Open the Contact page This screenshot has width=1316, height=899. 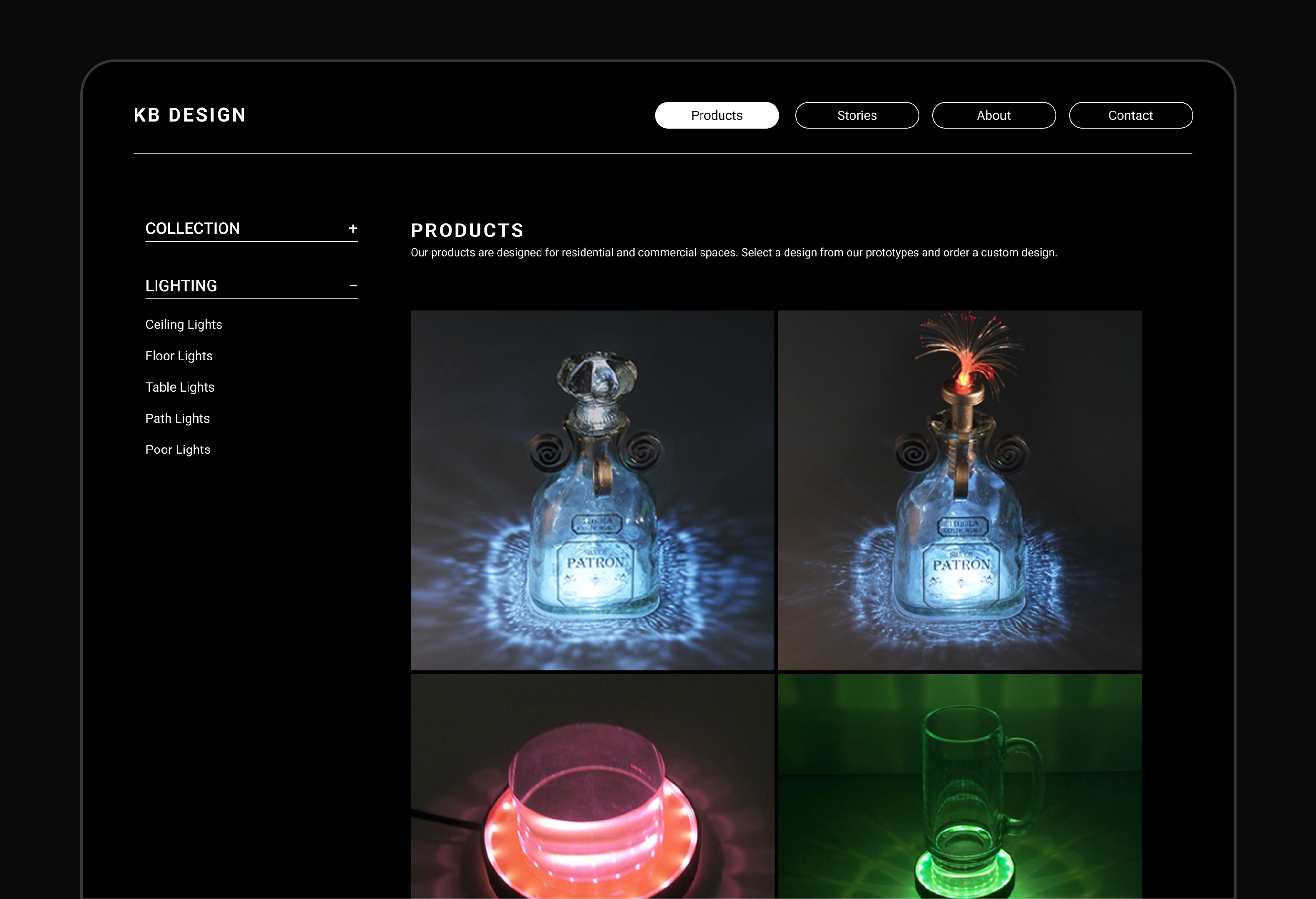tap(1130, 115)
